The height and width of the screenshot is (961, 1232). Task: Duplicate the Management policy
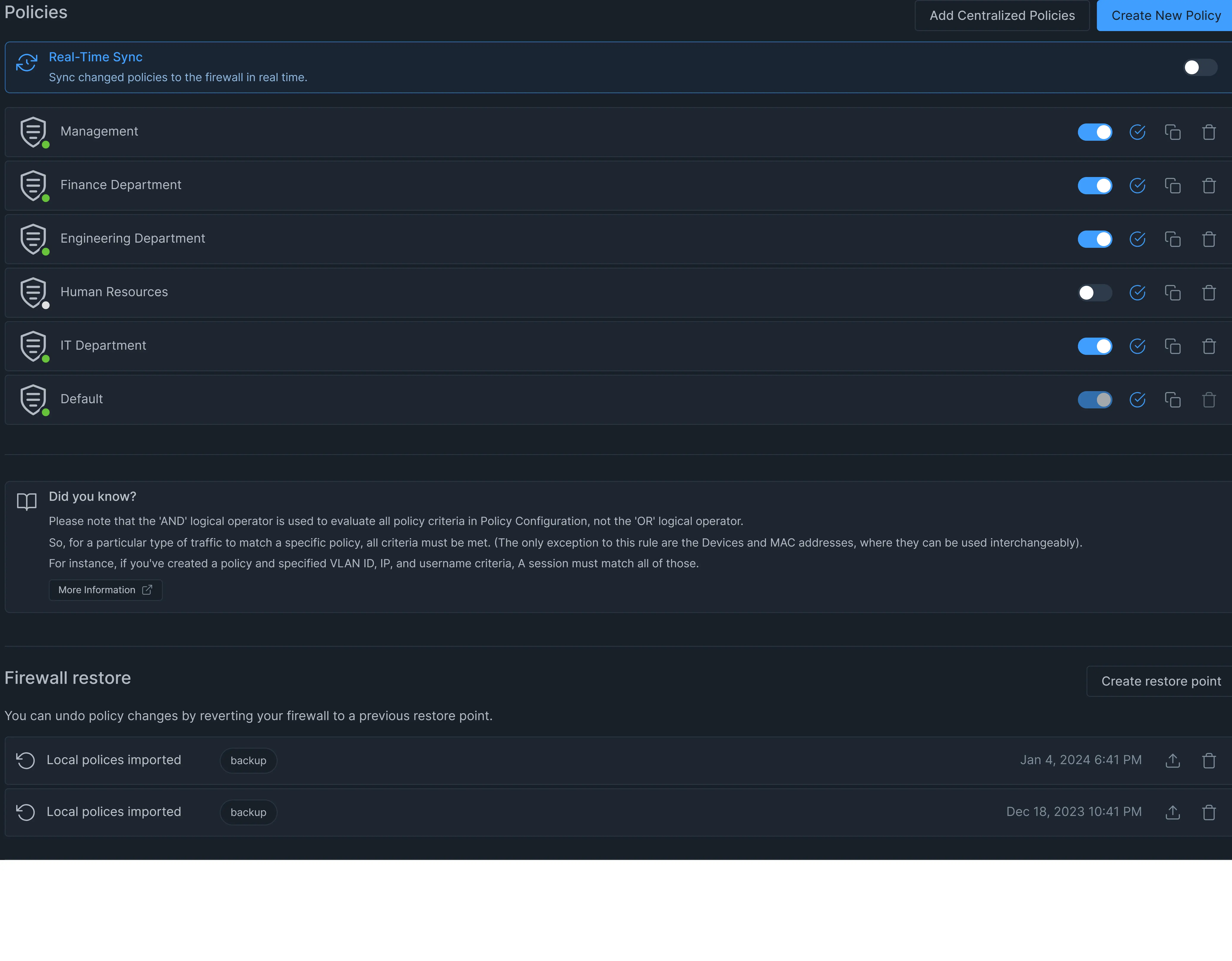tap(1173, 132)
